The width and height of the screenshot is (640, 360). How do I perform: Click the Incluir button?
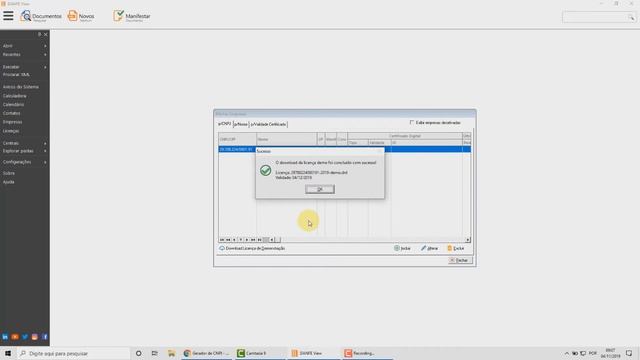pos(402,248)
